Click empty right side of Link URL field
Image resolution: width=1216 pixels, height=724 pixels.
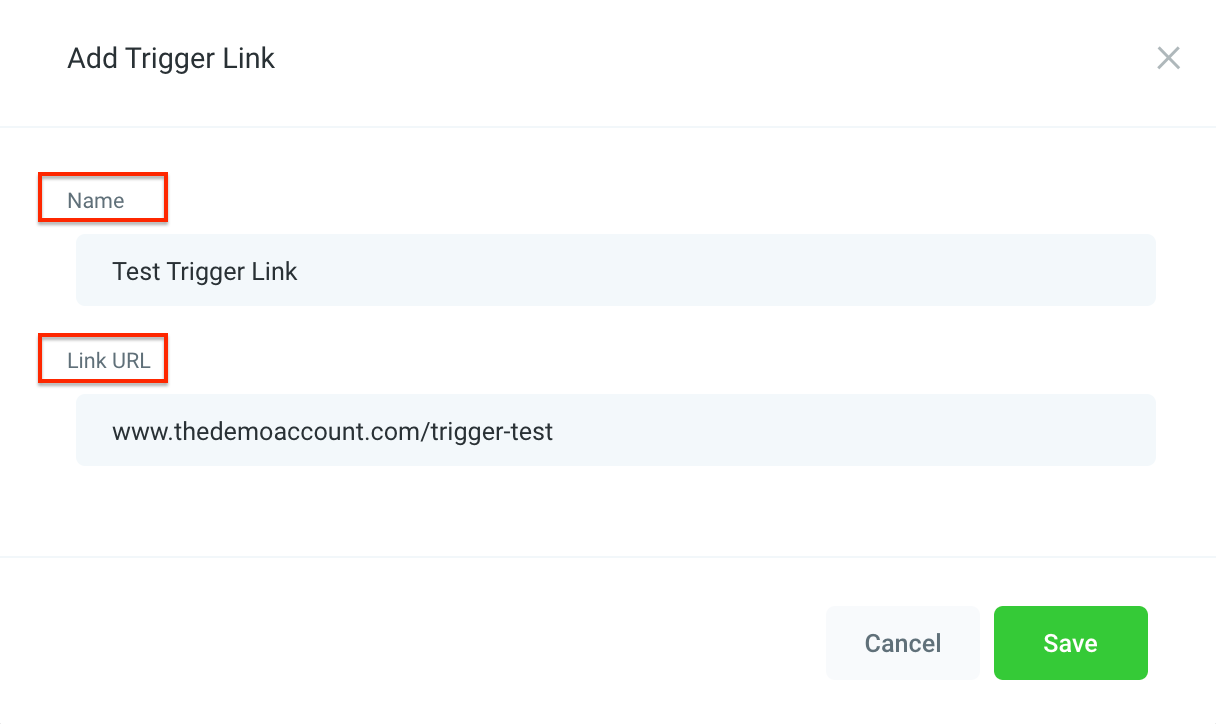(x=900, y=430)
